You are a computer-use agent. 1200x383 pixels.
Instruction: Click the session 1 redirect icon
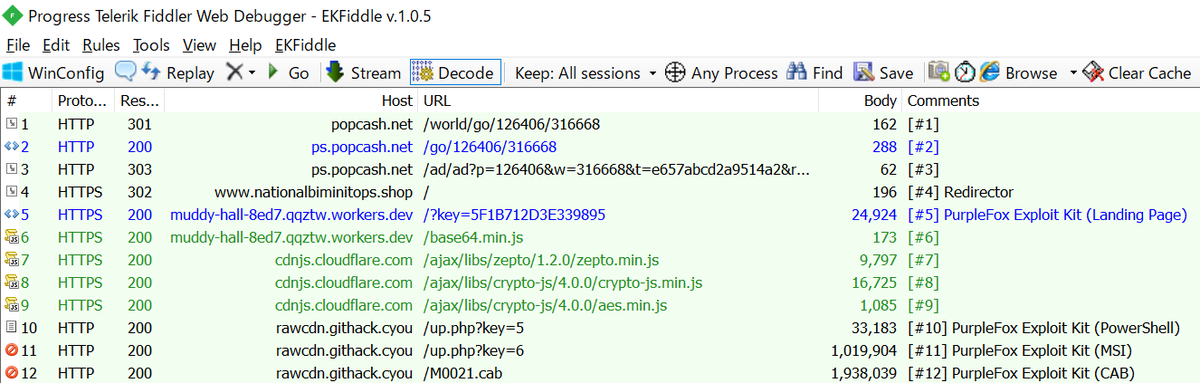coord(12,124)
